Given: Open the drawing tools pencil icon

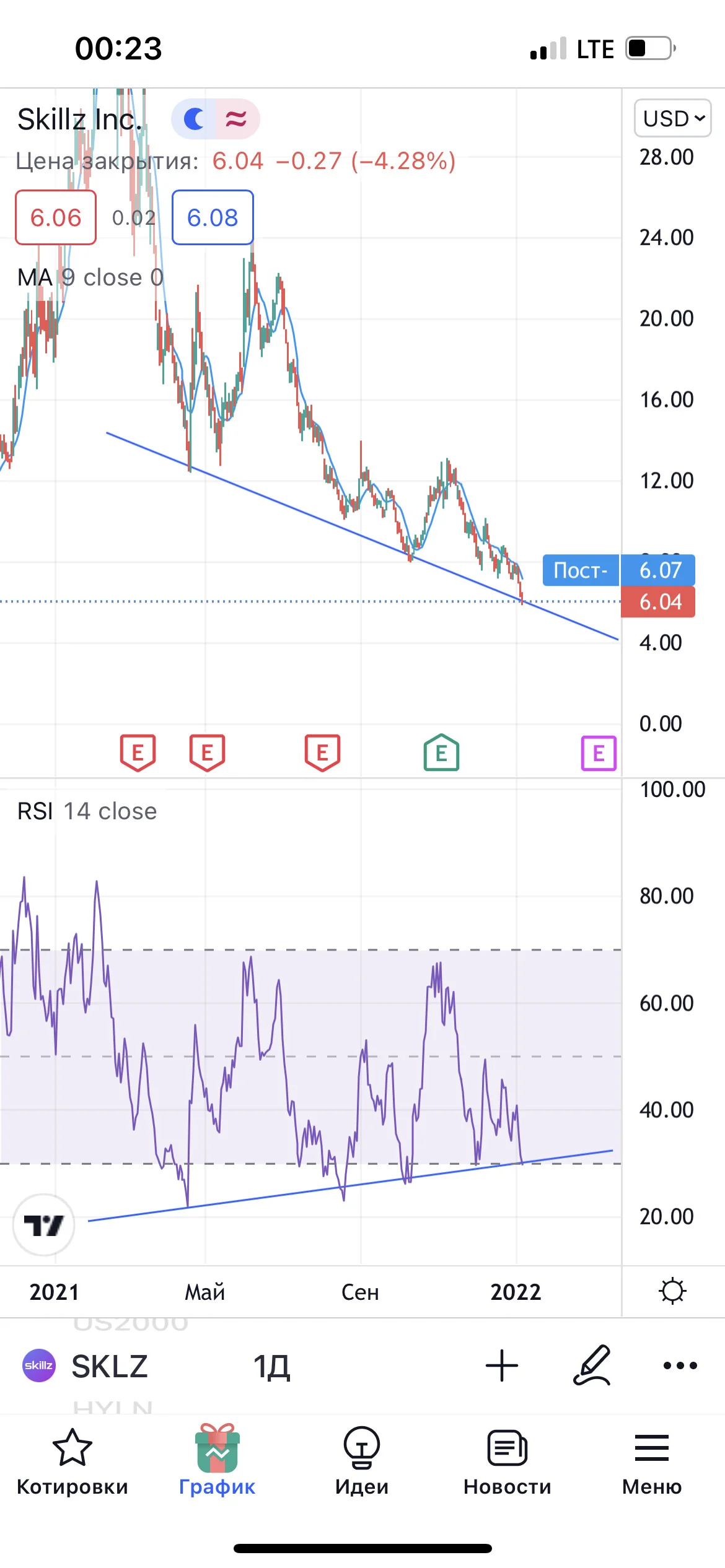Looking at the screenshot, I should [592, 1365].
